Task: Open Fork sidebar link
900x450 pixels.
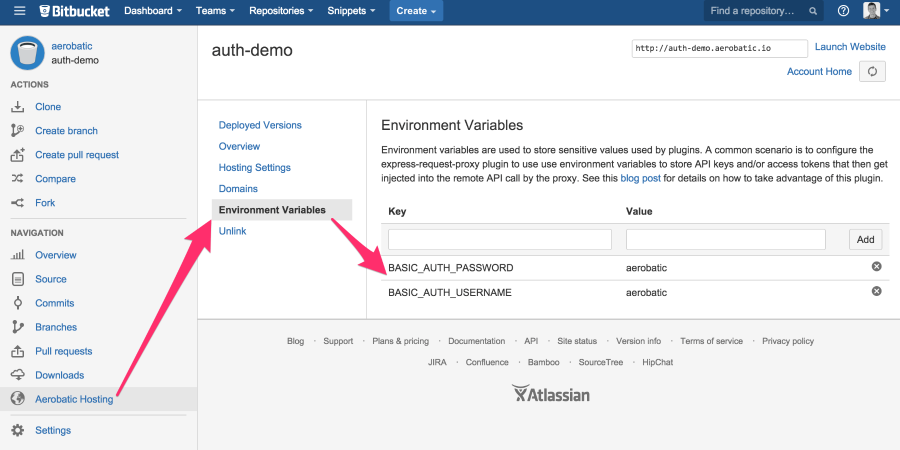Action: point(45,203)
